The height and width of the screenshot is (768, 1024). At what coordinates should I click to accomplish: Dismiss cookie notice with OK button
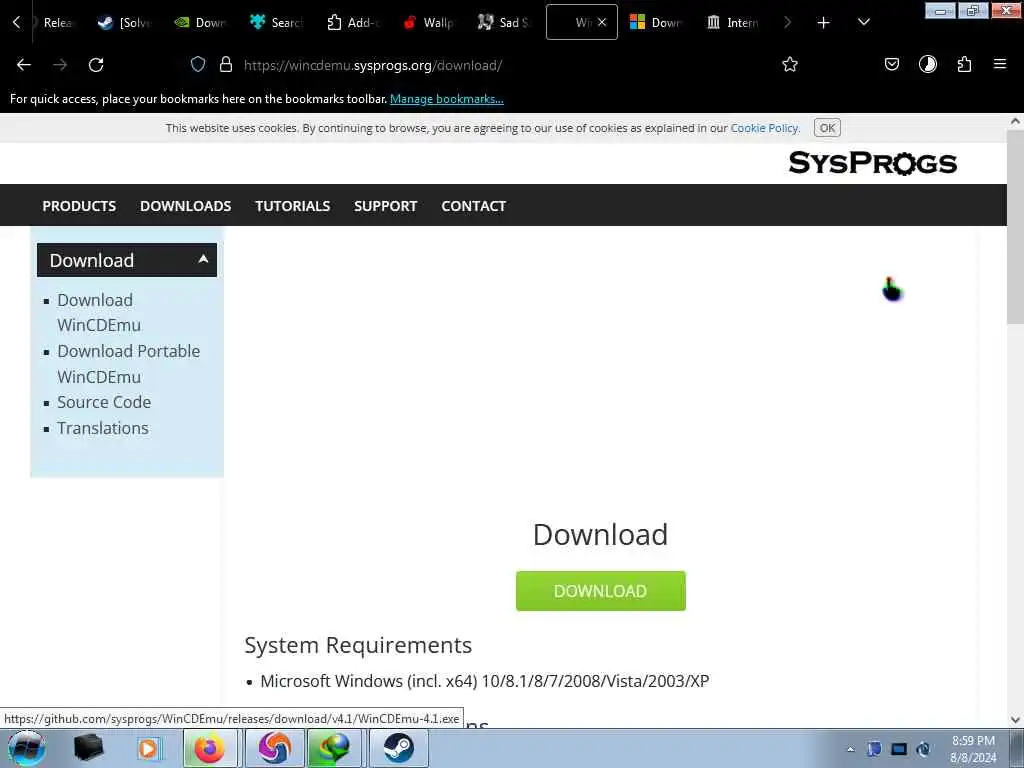click(827, 128)
